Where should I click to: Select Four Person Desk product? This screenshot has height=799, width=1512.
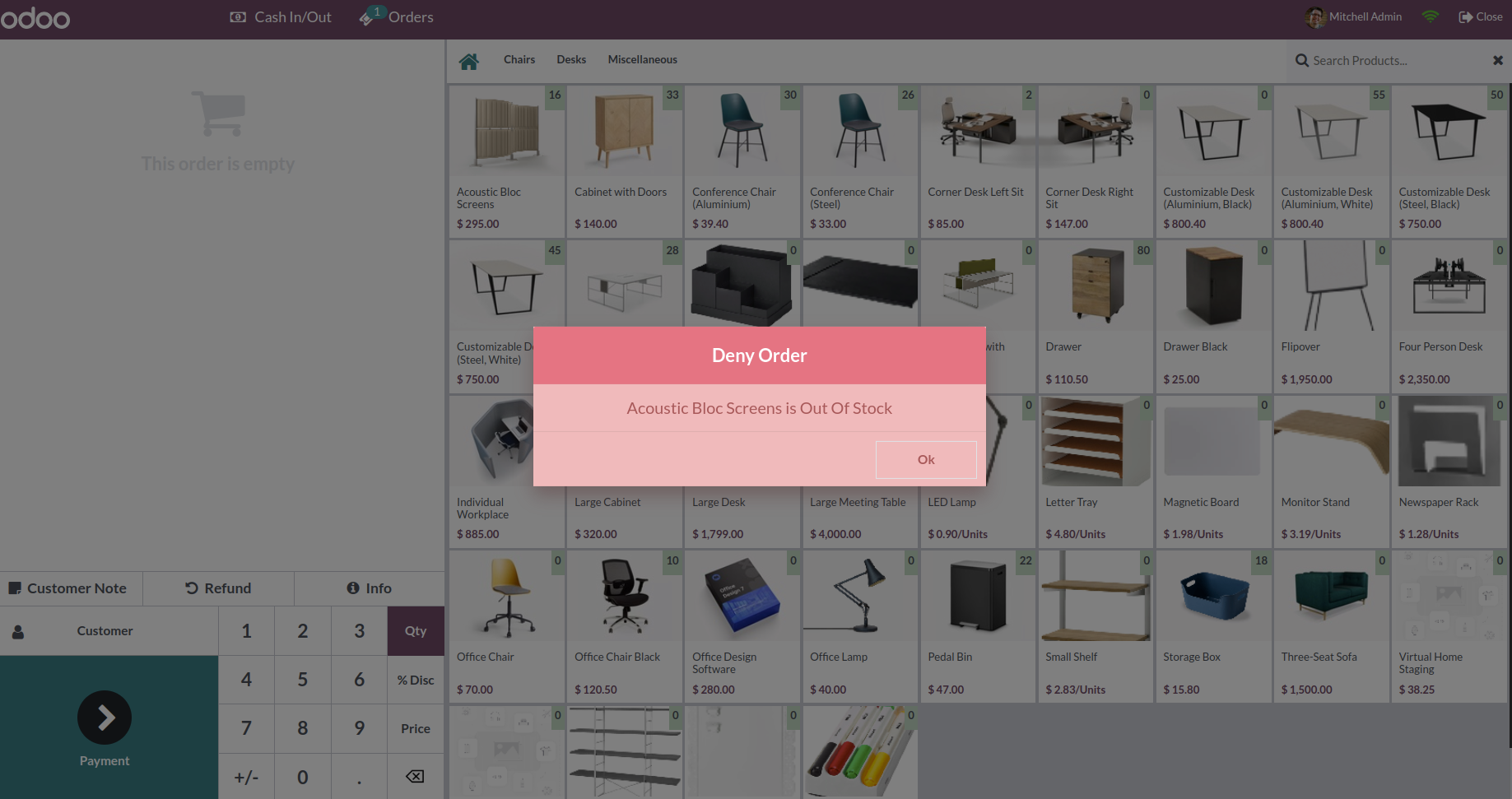click(x=1449, y=317)
